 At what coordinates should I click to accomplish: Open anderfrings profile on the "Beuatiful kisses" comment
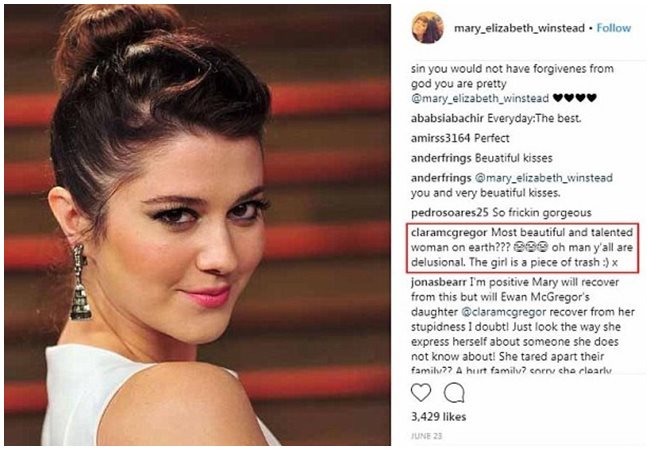pos(441,158)
